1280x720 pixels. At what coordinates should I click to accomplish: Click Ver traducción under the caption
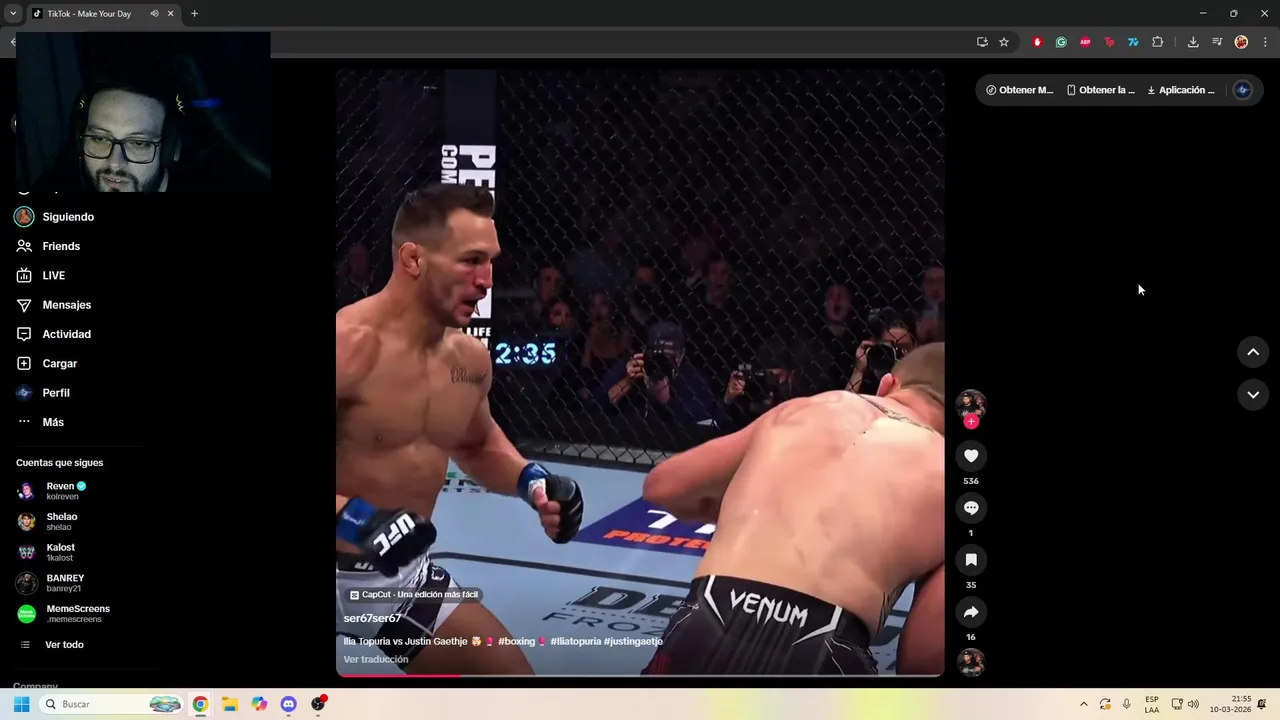coord(376,660)
